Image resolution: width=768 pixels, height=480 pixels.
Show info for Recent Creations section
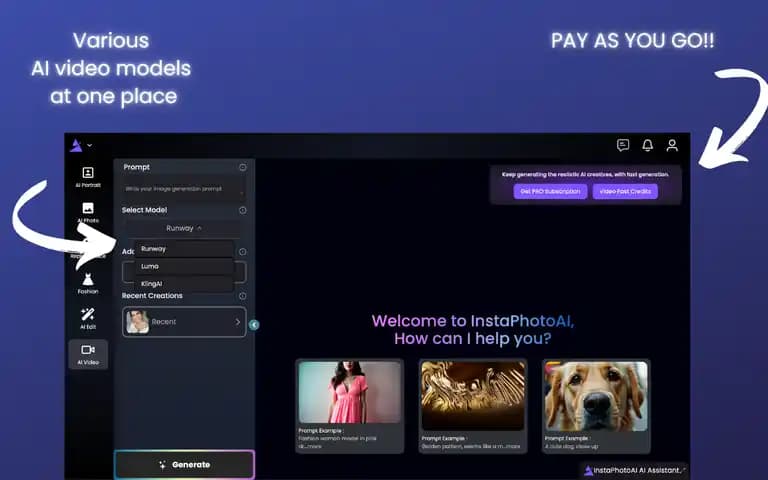click(x=242, y=296)
